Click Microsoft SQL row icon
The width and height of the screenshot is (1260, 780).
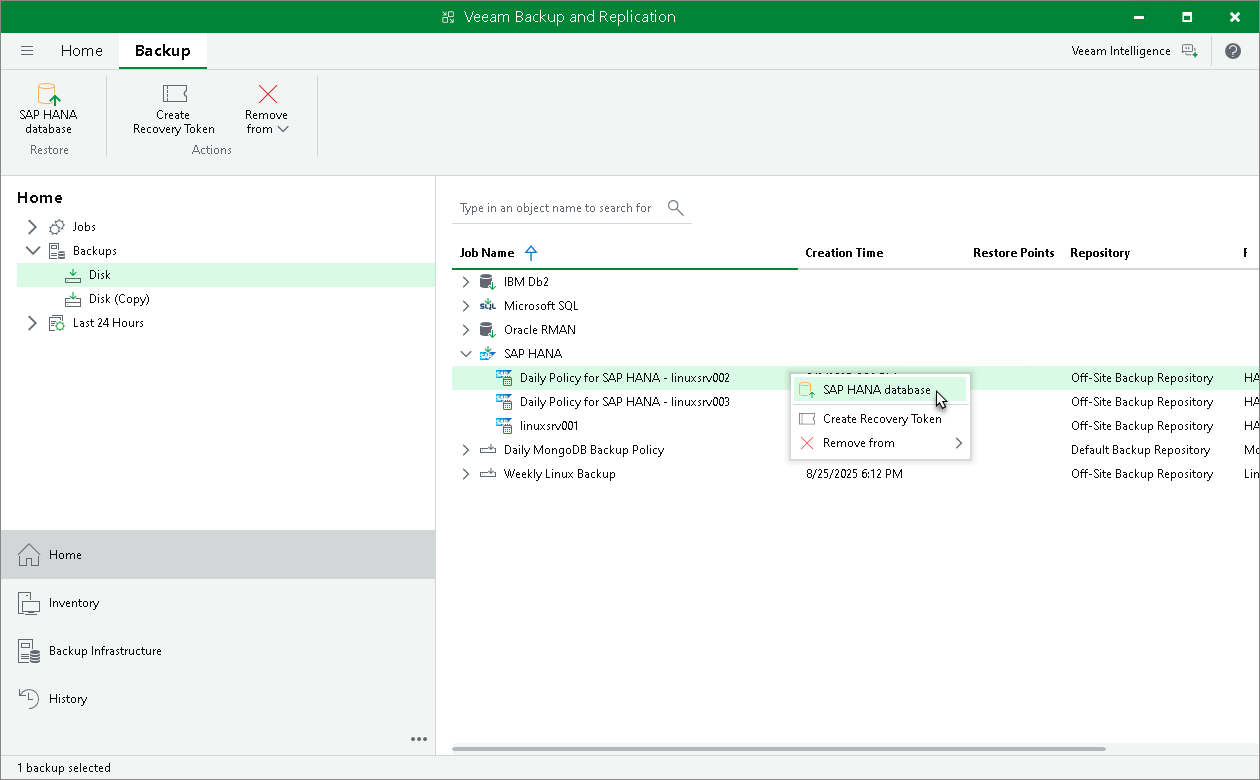488,306
